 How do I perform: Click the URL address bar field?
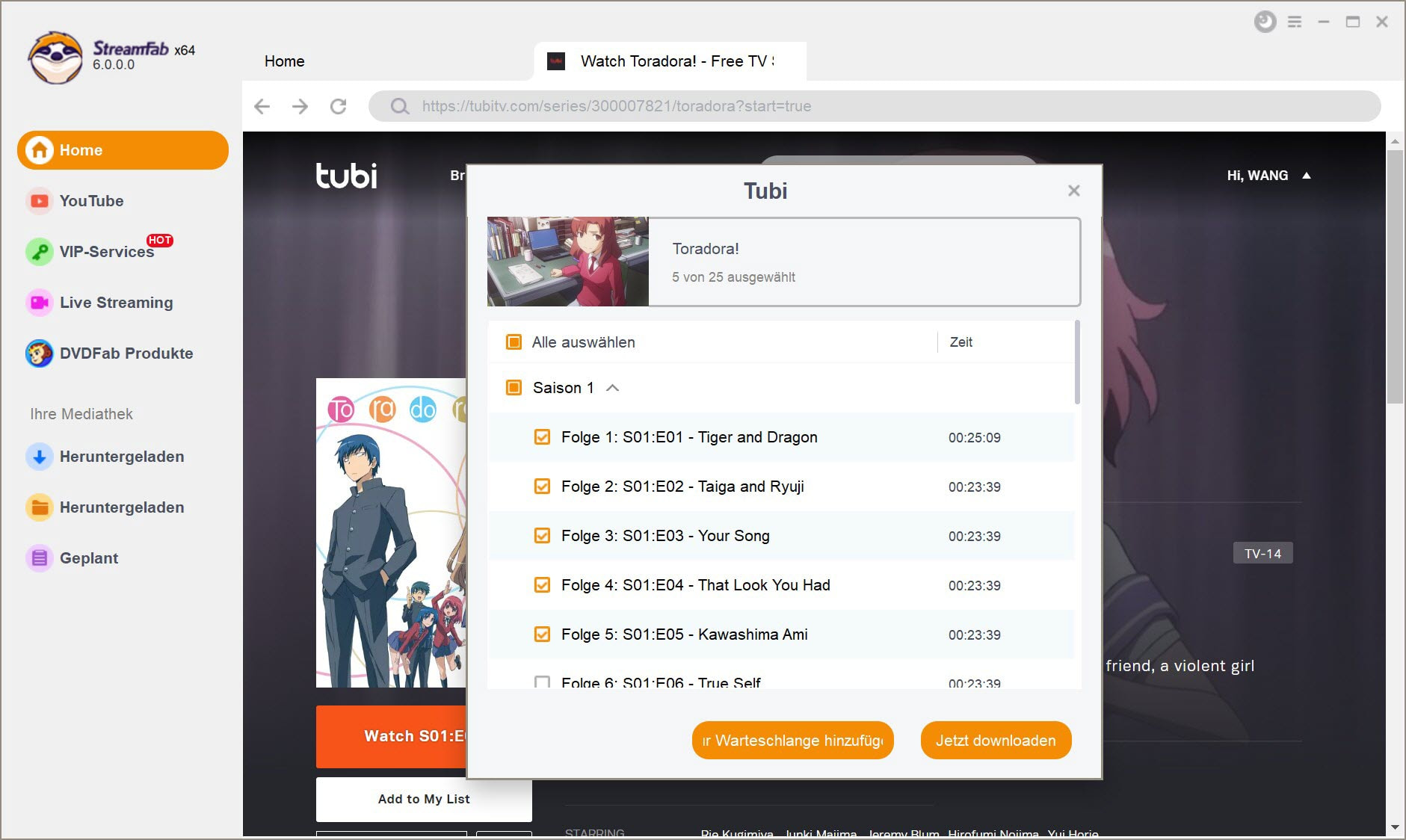[x=875, y=106]
